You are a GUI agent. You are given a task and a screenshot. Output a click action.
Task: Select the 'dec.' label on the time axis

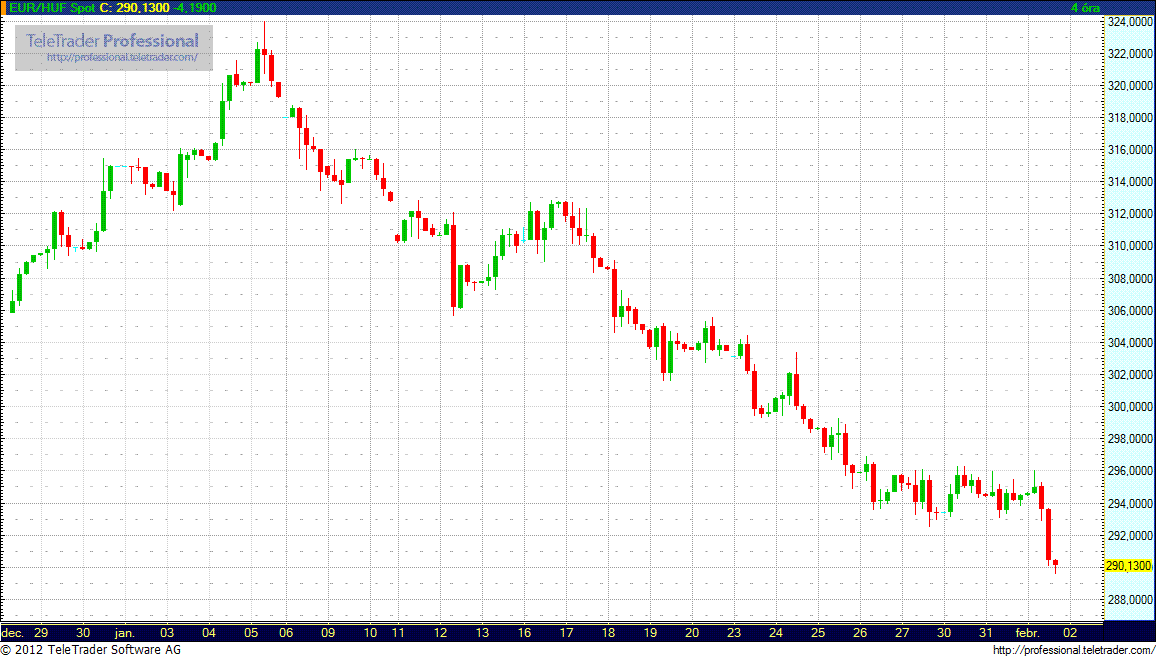pos(12,633)
